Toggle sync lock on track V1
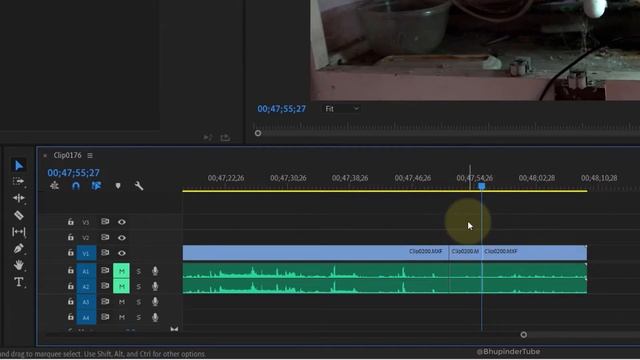The height and width of the screenshot is (360, 640). 105,253
